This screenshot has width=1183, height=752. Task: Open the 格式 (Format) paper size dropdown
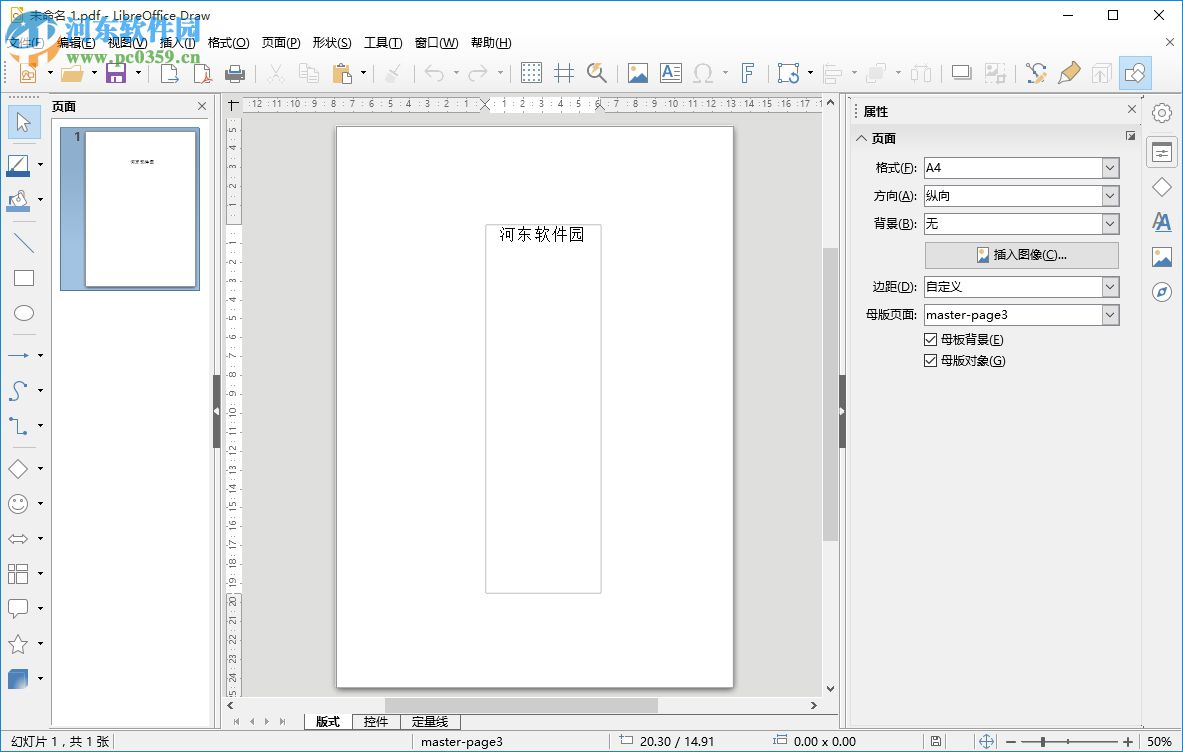coord(1108,167)
